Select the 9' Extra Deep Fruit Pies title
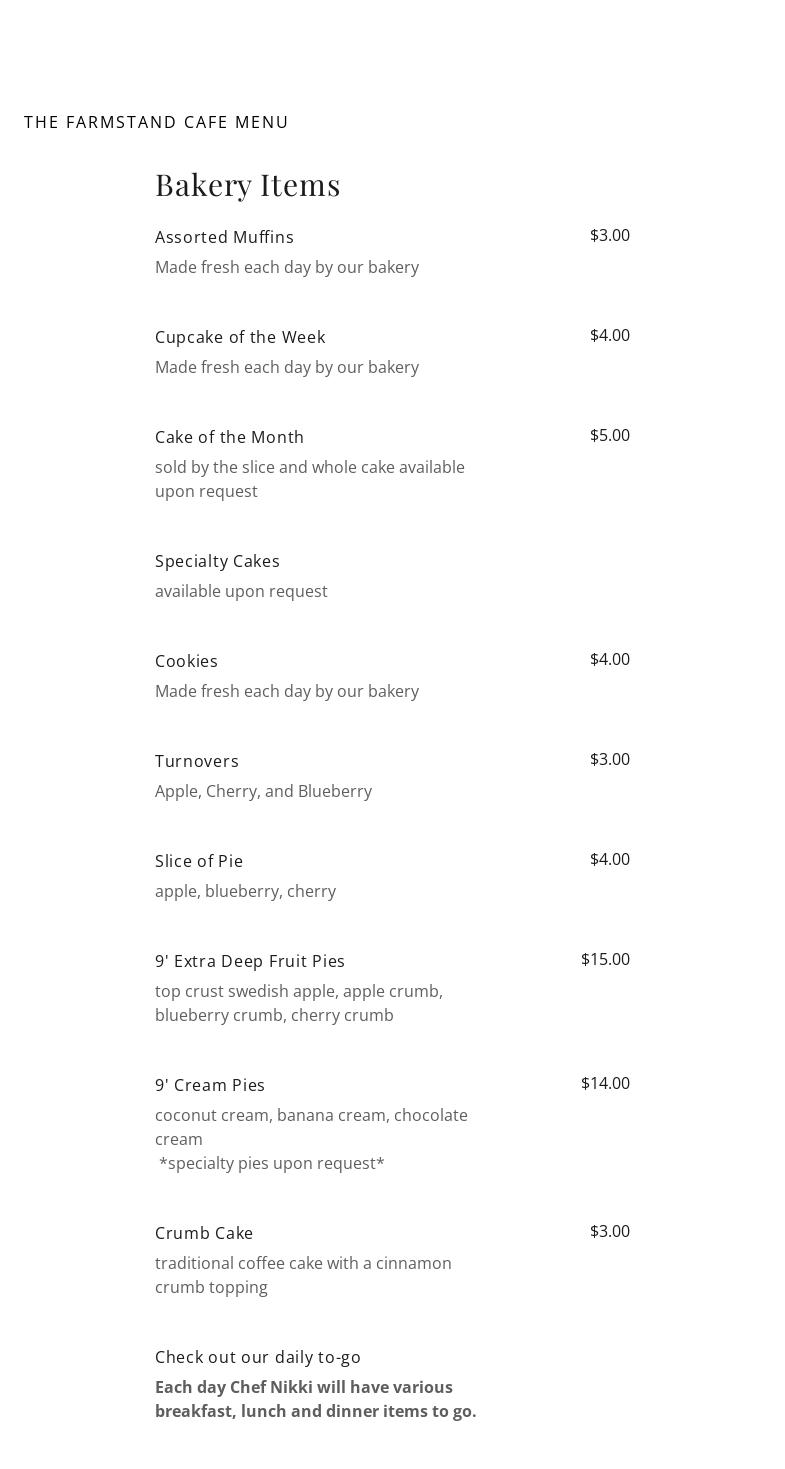 click(x=250, y=961)
